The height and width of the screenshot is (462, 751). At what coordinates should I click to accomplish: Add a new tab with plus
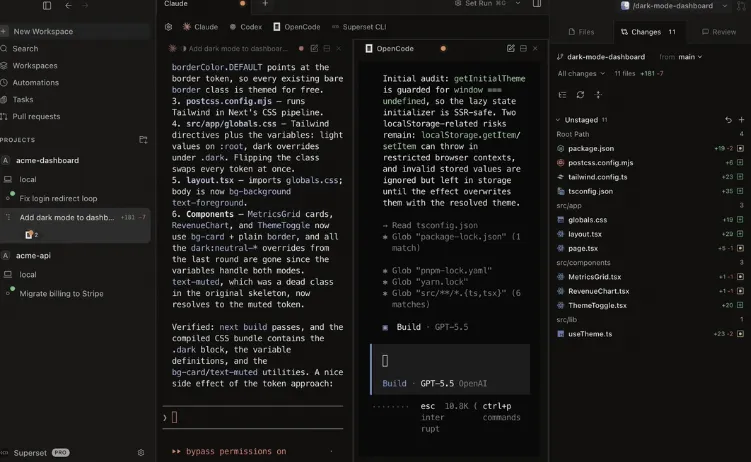coord(265,3)
